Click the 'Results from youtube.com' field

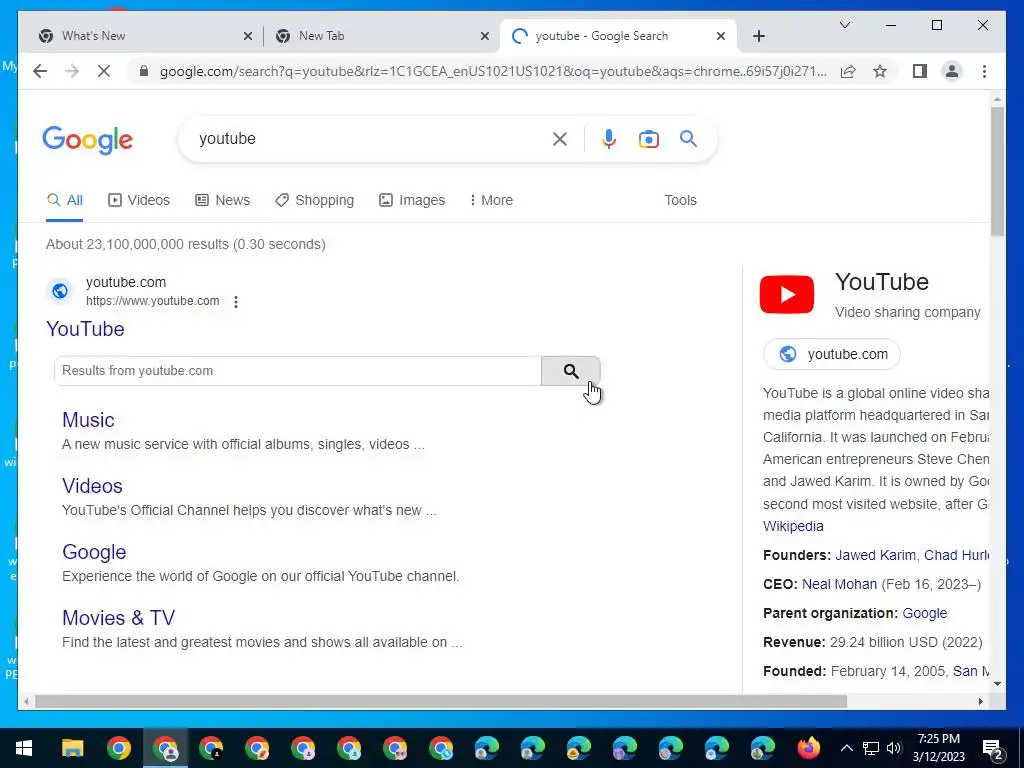(298, 371)
